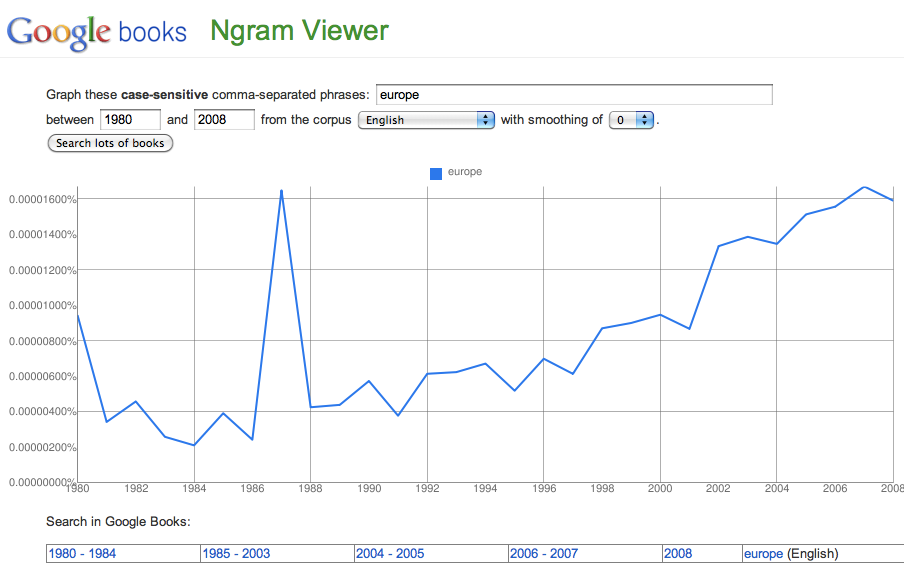Click the x-axis label 2000
Image resolution: width=904 pixels, height=580 pixels.
click(660, 488)
